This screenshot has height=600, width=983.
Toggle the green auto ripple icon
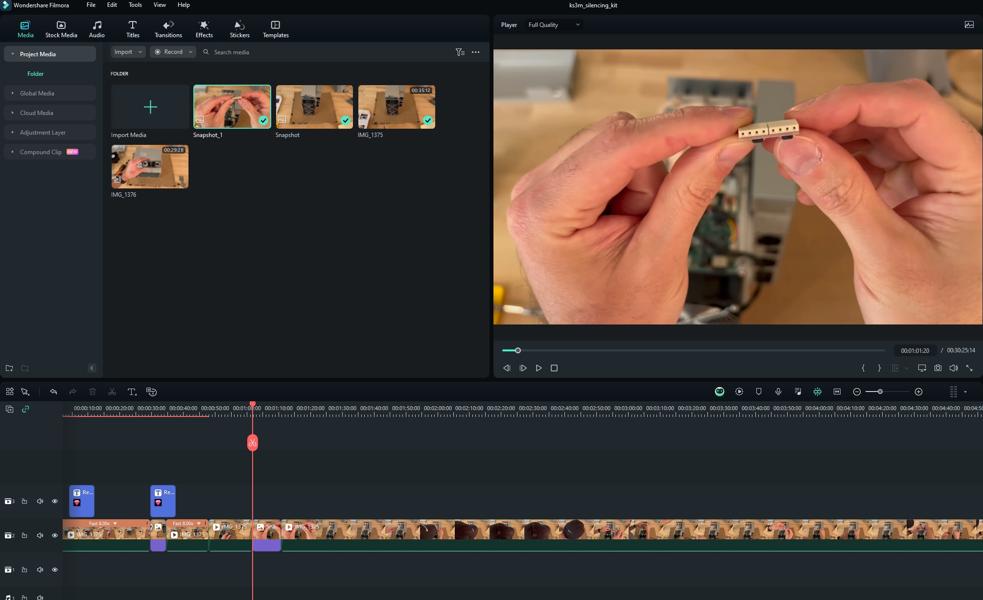(817, 392)
